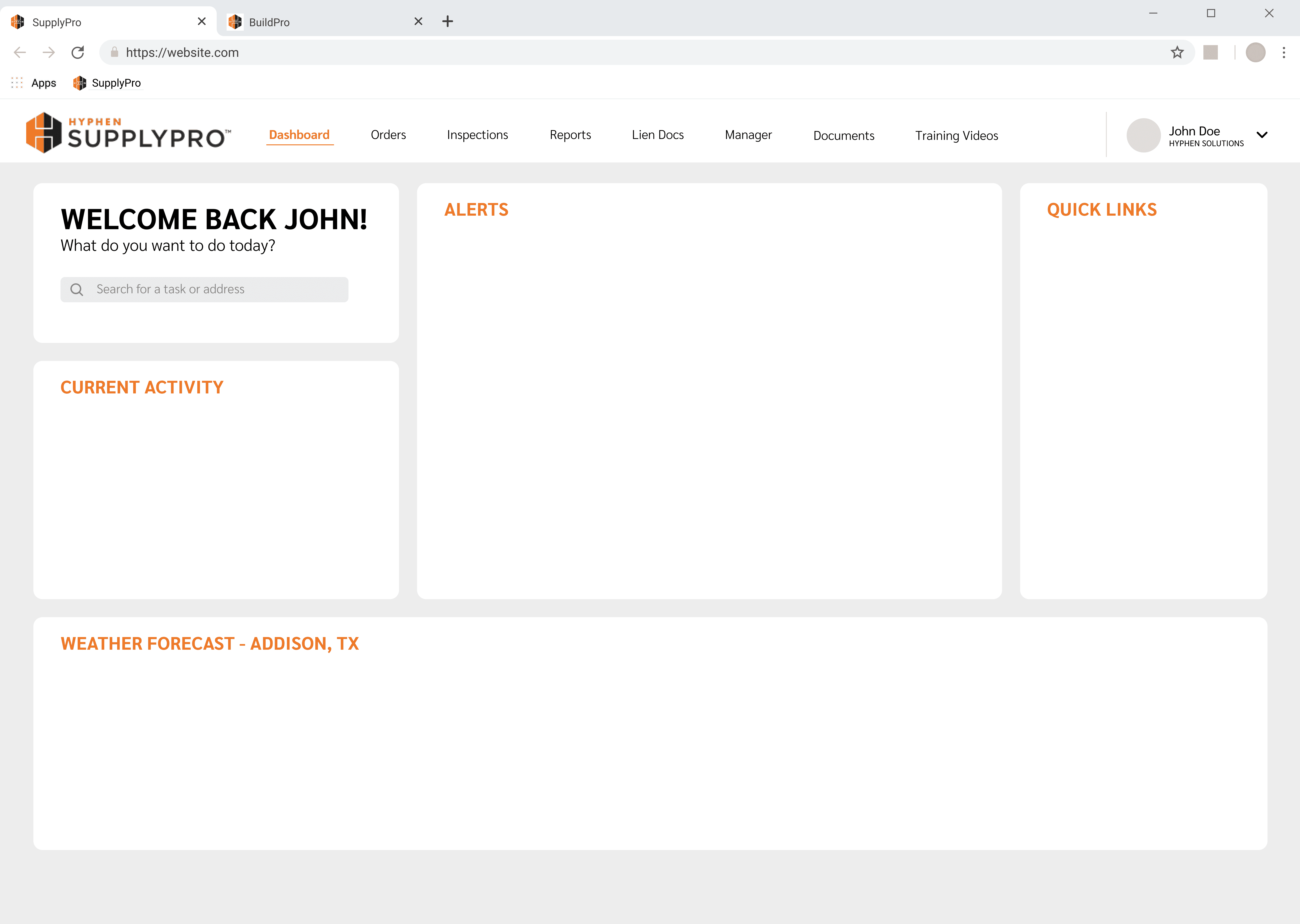Go to the Inspections page
Image resolution: width=1300 pixels, height=924 pixels.
click(477, 135)
